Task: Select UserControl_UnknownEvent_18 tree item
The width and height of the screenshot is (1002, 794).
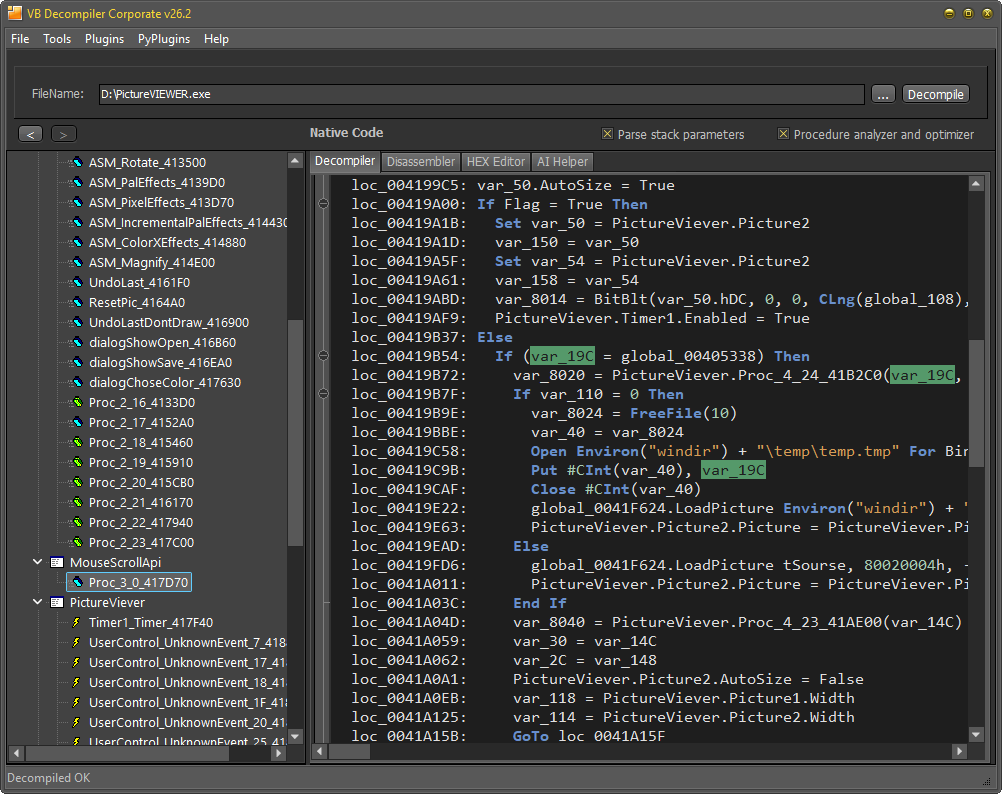Action: [187, 683]
